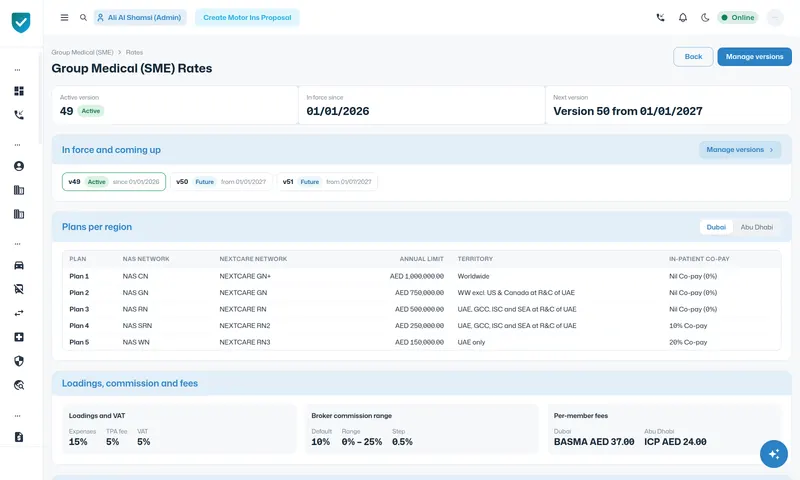Open the shield icon in sidebar
The width and height of the screenshot is (800, 480).
pyautogui.click(x=19, y=361)
